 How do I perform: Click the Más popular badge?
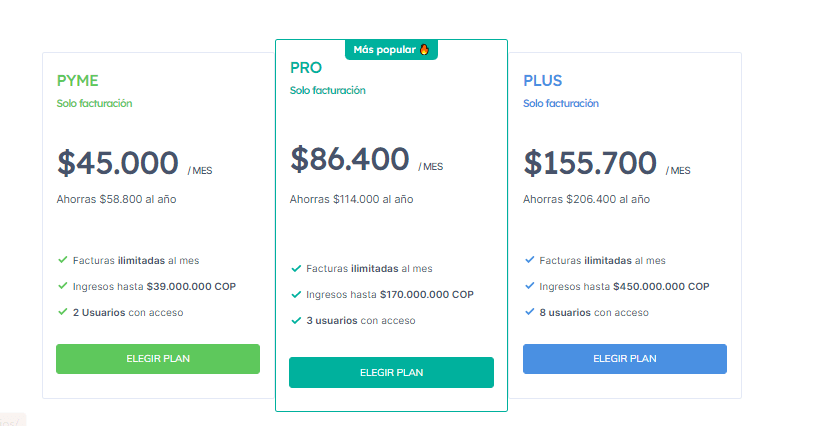(x=391, y=50)
